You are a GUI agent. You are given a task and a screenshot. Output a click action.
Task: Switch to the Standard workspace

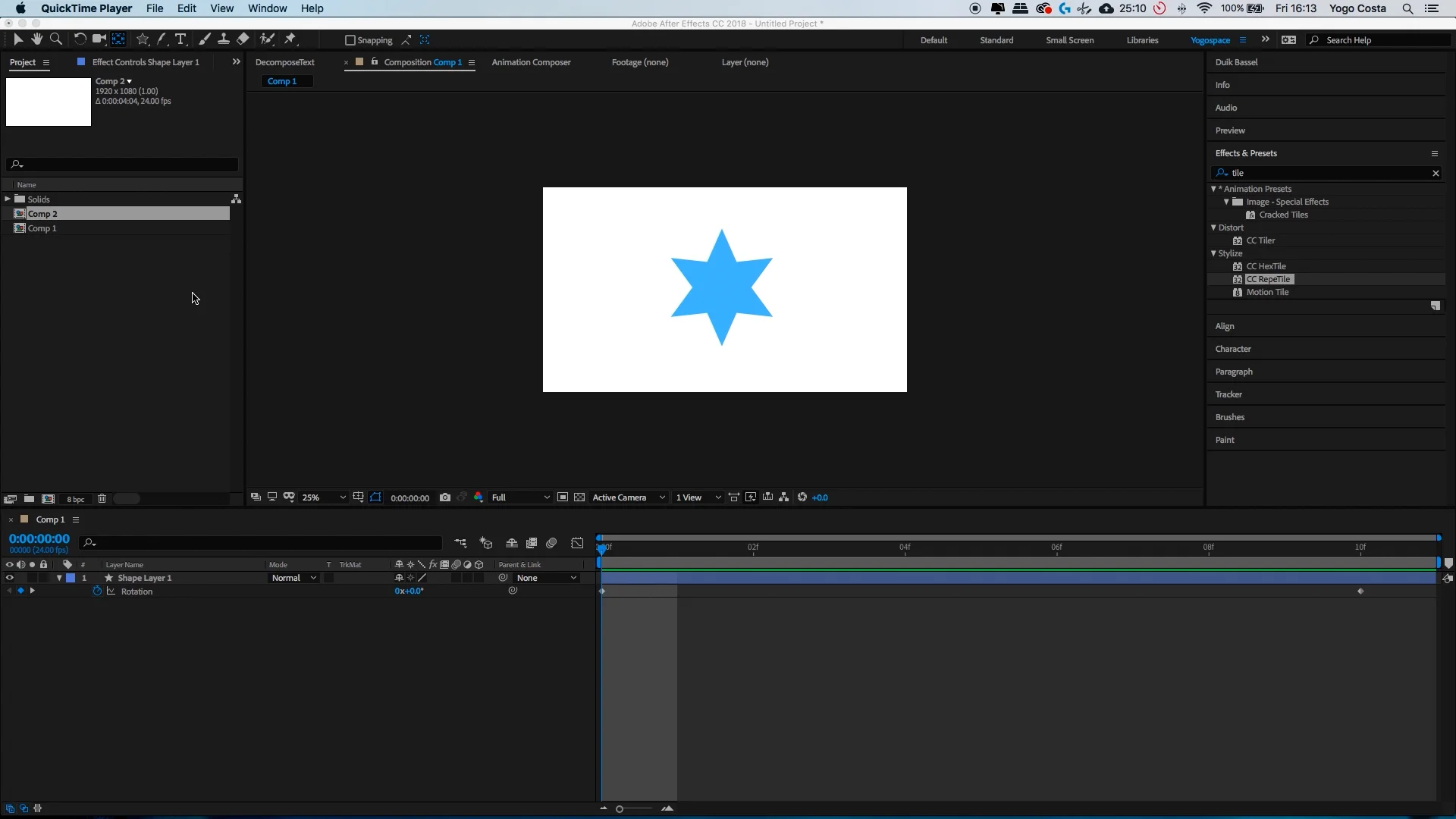point(996,40)
